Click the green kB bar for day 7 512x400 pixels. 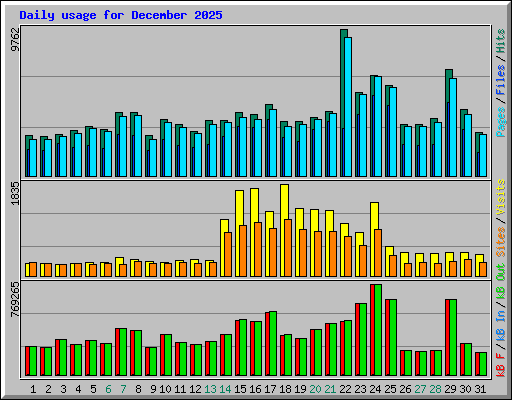[x=123, y=352]
